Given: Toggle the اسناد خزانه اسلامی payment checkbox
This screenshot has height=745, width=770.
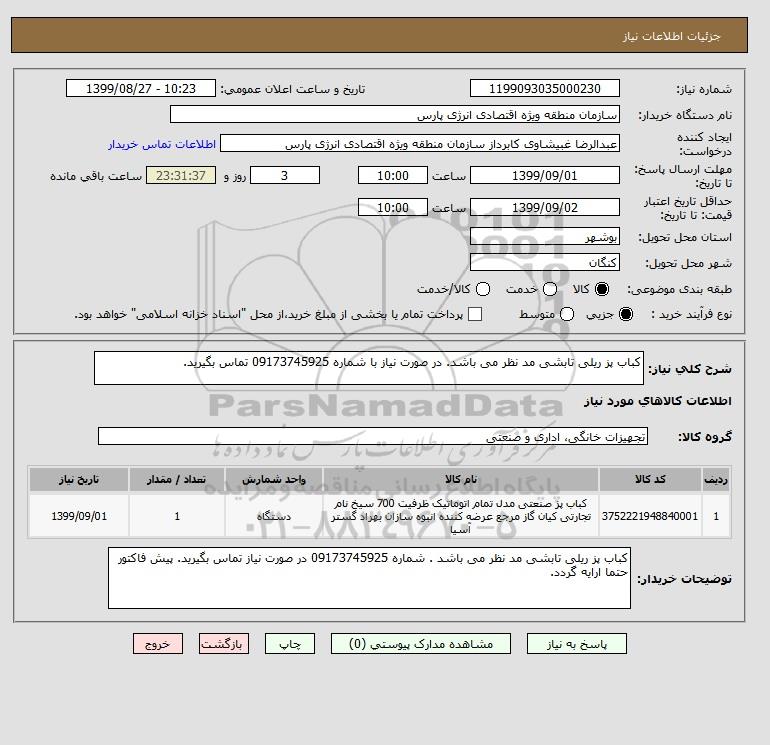Looking at the screenshot, I should tap(475, 314).
